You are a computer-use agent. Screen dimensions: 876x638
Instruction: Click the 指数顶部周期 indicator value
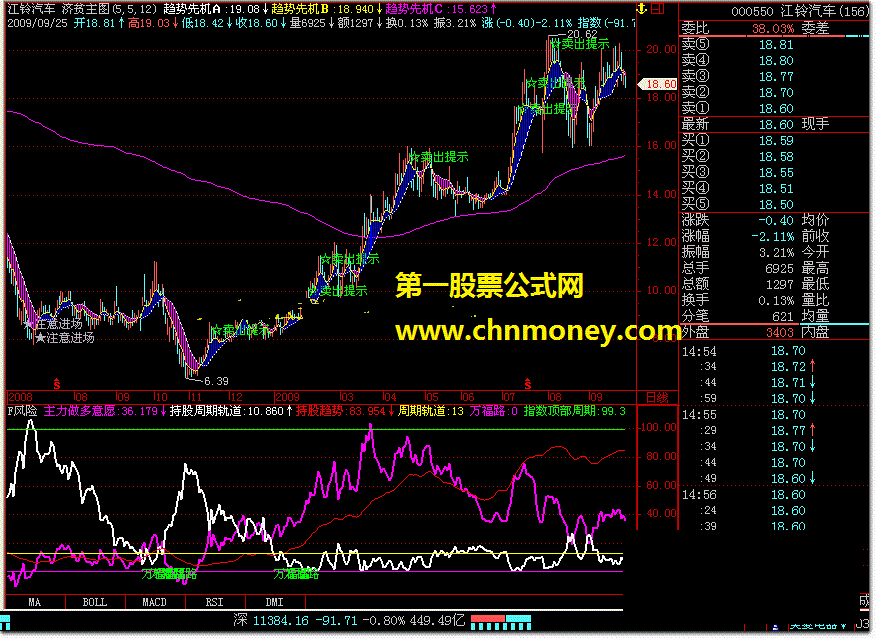pyautogui.click(x=574, y=411)
